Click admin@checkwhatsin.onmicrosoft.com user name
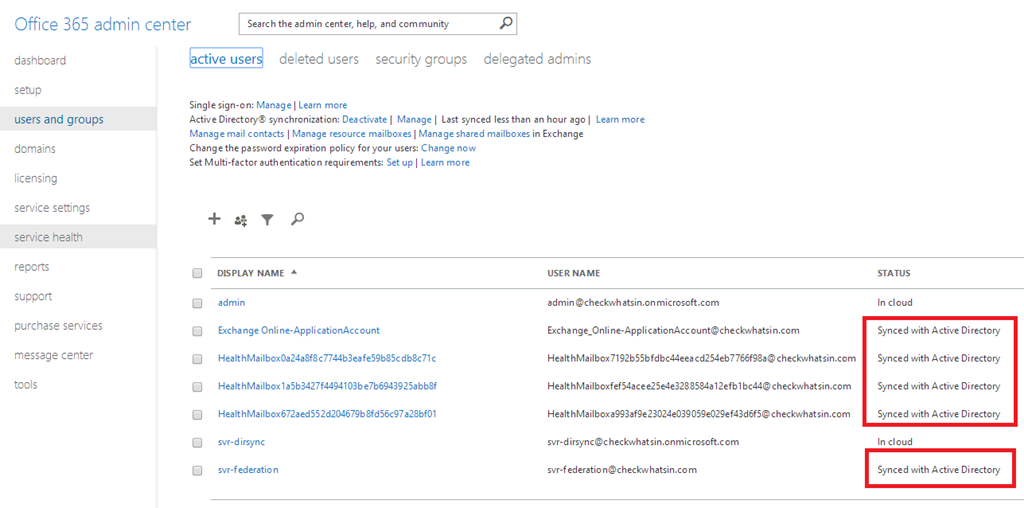Screen dimensions: 1024x508 (x=633, y=303)
